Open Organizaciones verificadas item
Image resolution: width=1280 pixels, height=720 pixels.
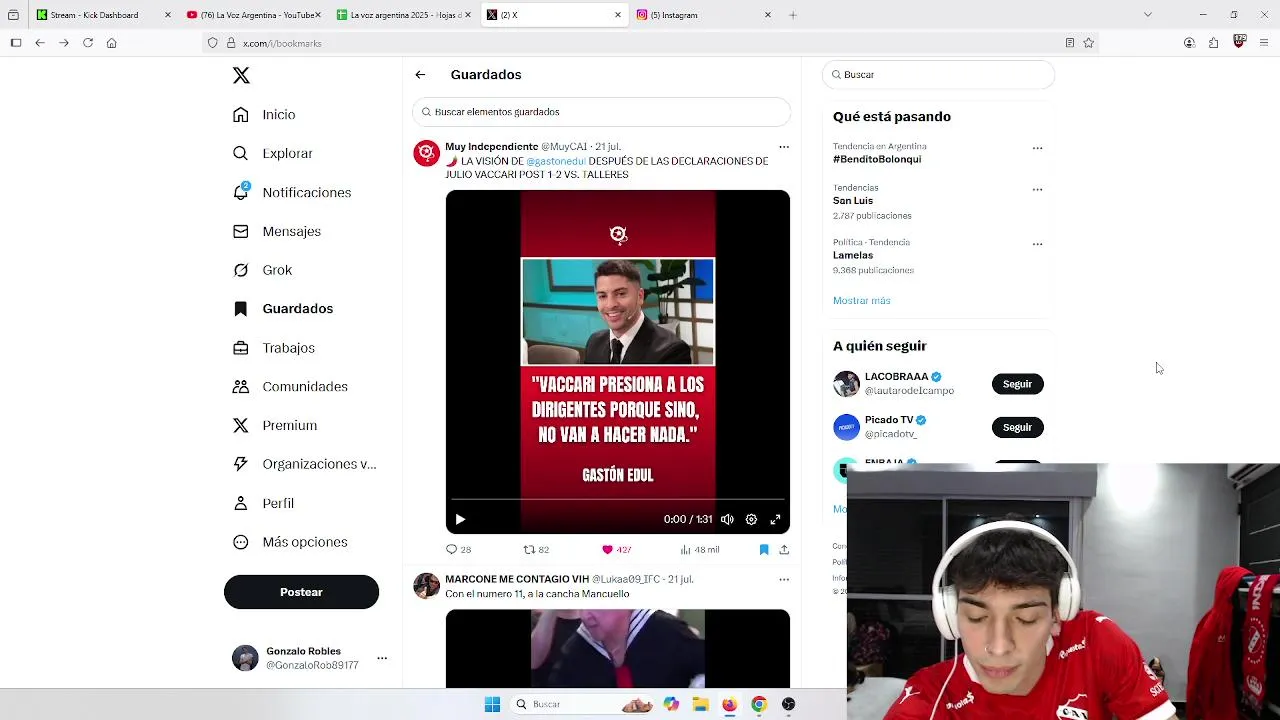(x=305, y=464)
